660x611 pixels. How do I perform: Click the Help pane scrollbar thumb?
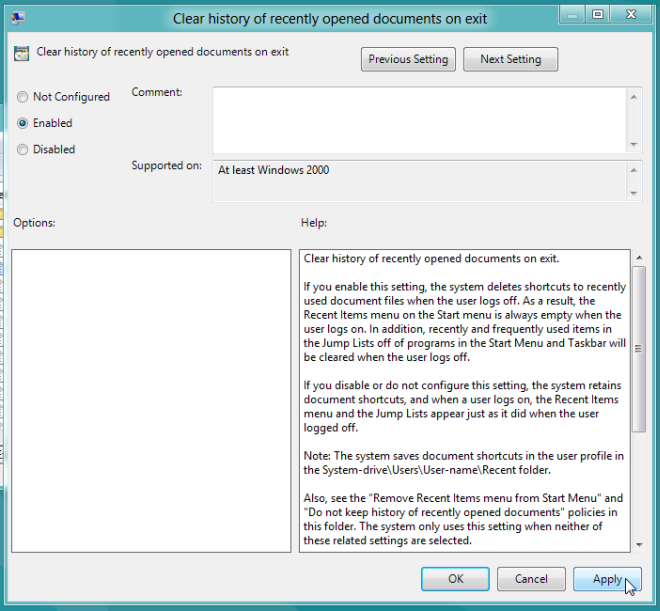click(639, 349)
